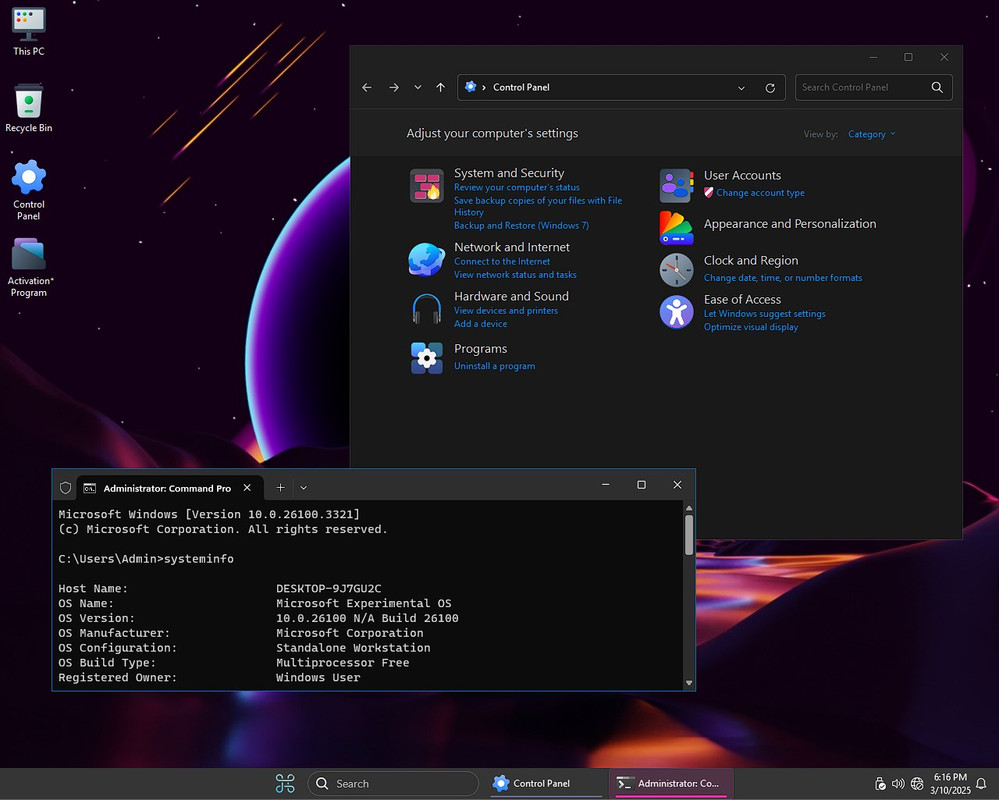Click the terminal scrollbar up arrow
Image resolution: width=999 pixels, height=800 pixels.
pos(689,508)
